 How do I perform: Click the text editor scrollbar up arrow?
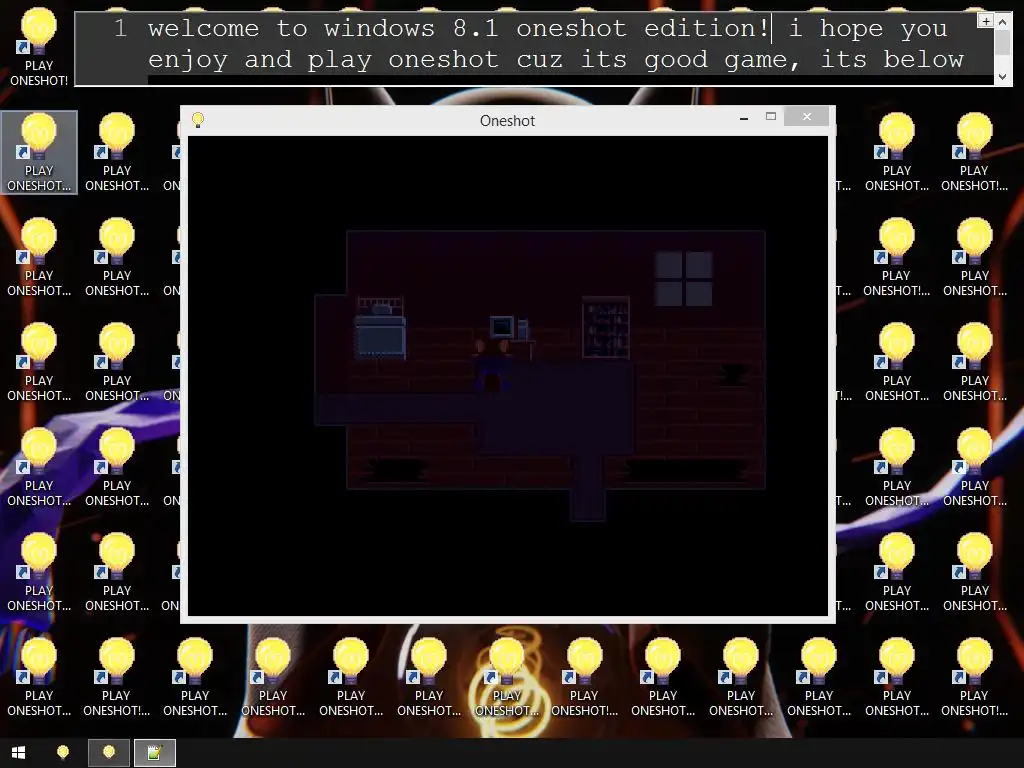point(1003,22)
